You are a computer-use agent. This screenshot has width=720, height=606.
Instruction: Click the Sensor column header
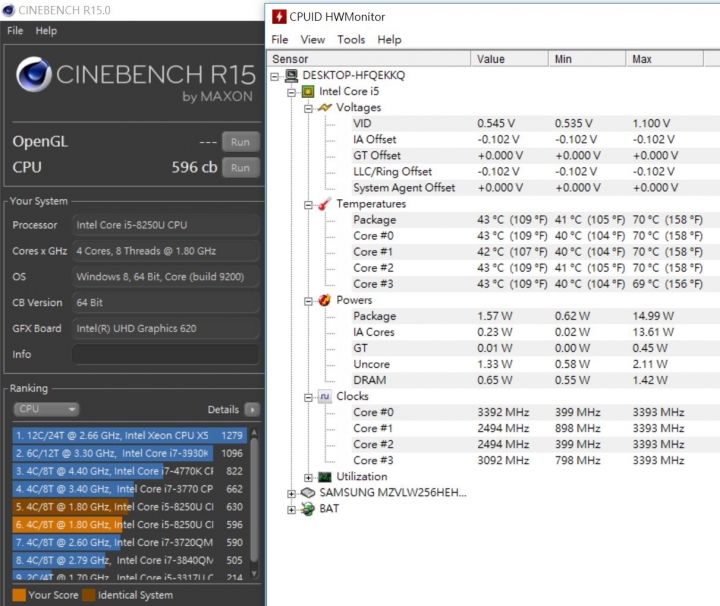pyautogui.click(x=369, y=59)
